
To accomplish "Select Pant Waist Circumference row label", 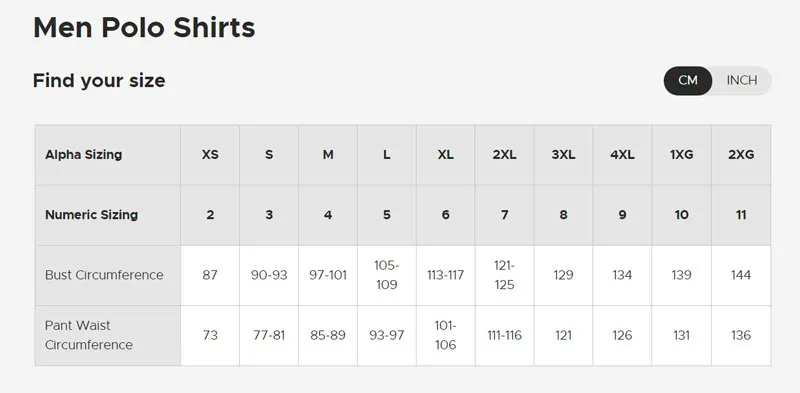I will pyautogui.click(x=89, y=335).
